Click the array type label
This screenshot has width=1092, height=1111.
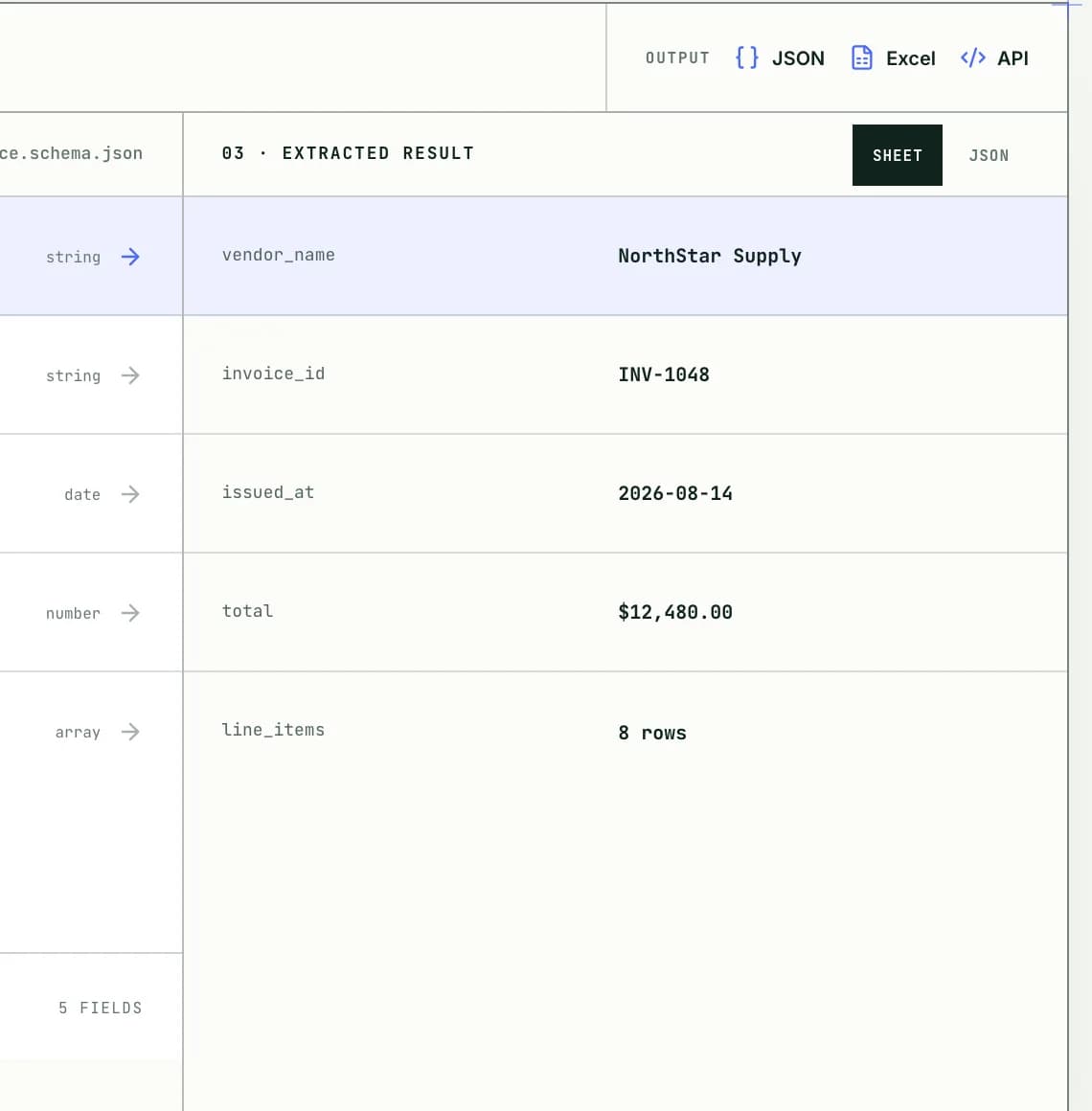(78, 733)
